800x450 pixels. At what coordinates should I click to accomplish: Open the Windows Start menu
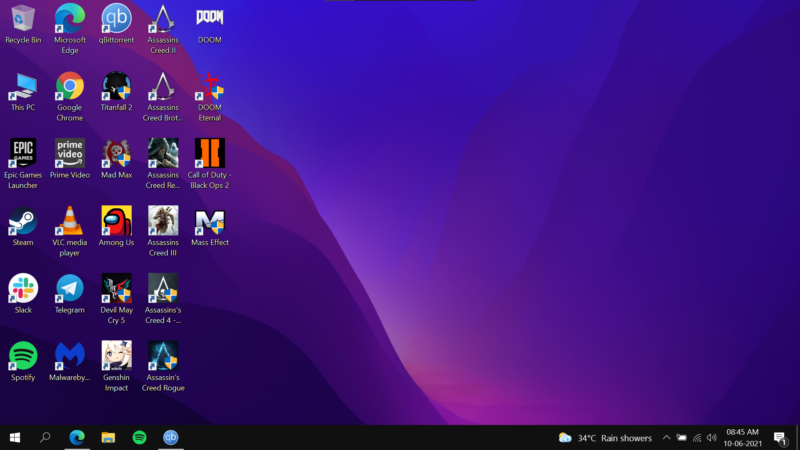click(x=15, y=438)
